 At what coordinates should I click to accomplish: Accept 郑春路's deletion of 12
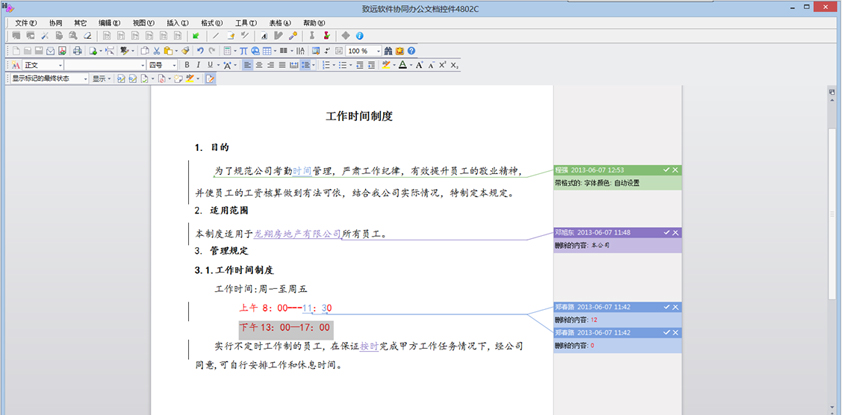coord(666,307)
